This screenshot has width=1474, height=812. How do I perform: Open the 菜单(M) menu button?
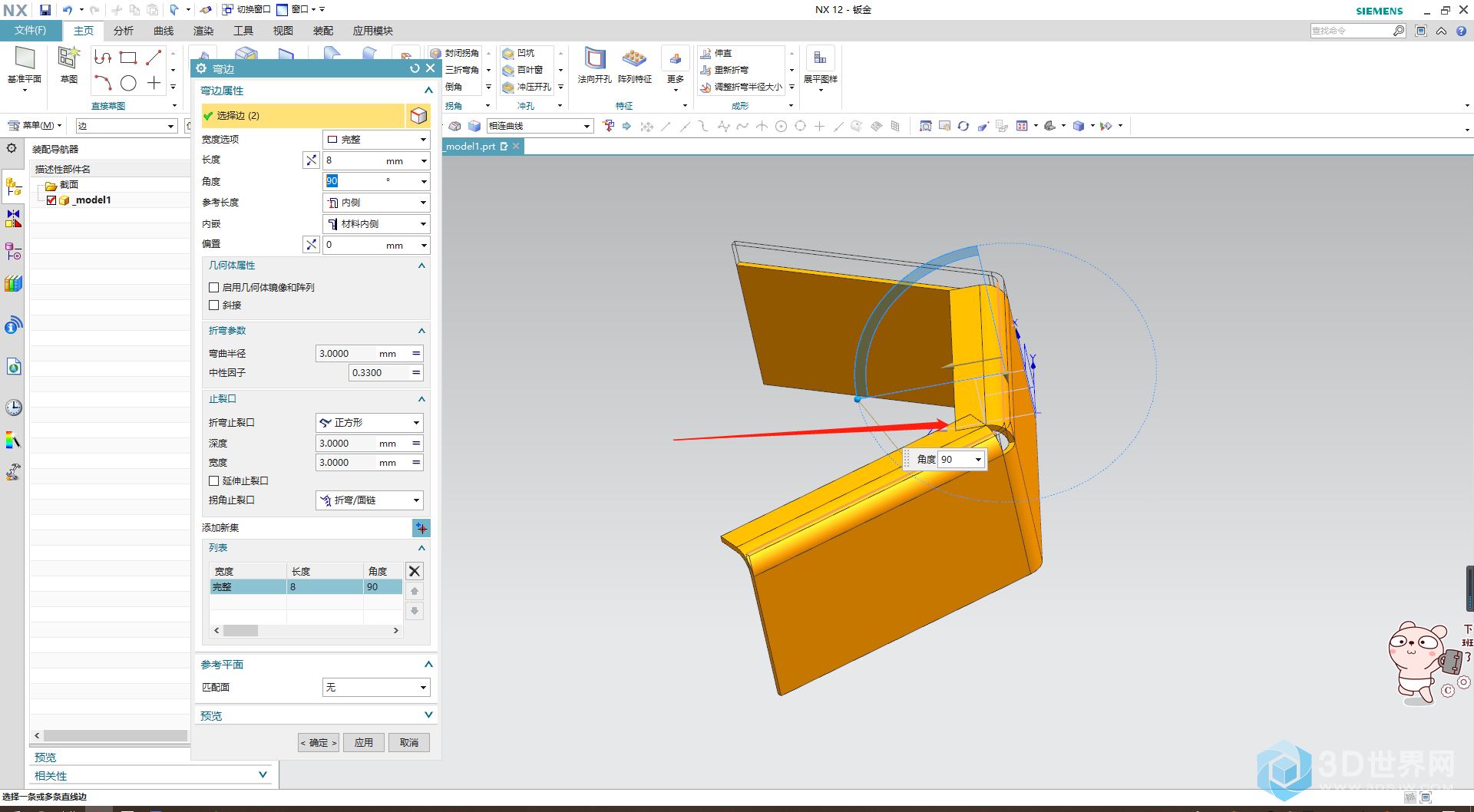[35, 126]
